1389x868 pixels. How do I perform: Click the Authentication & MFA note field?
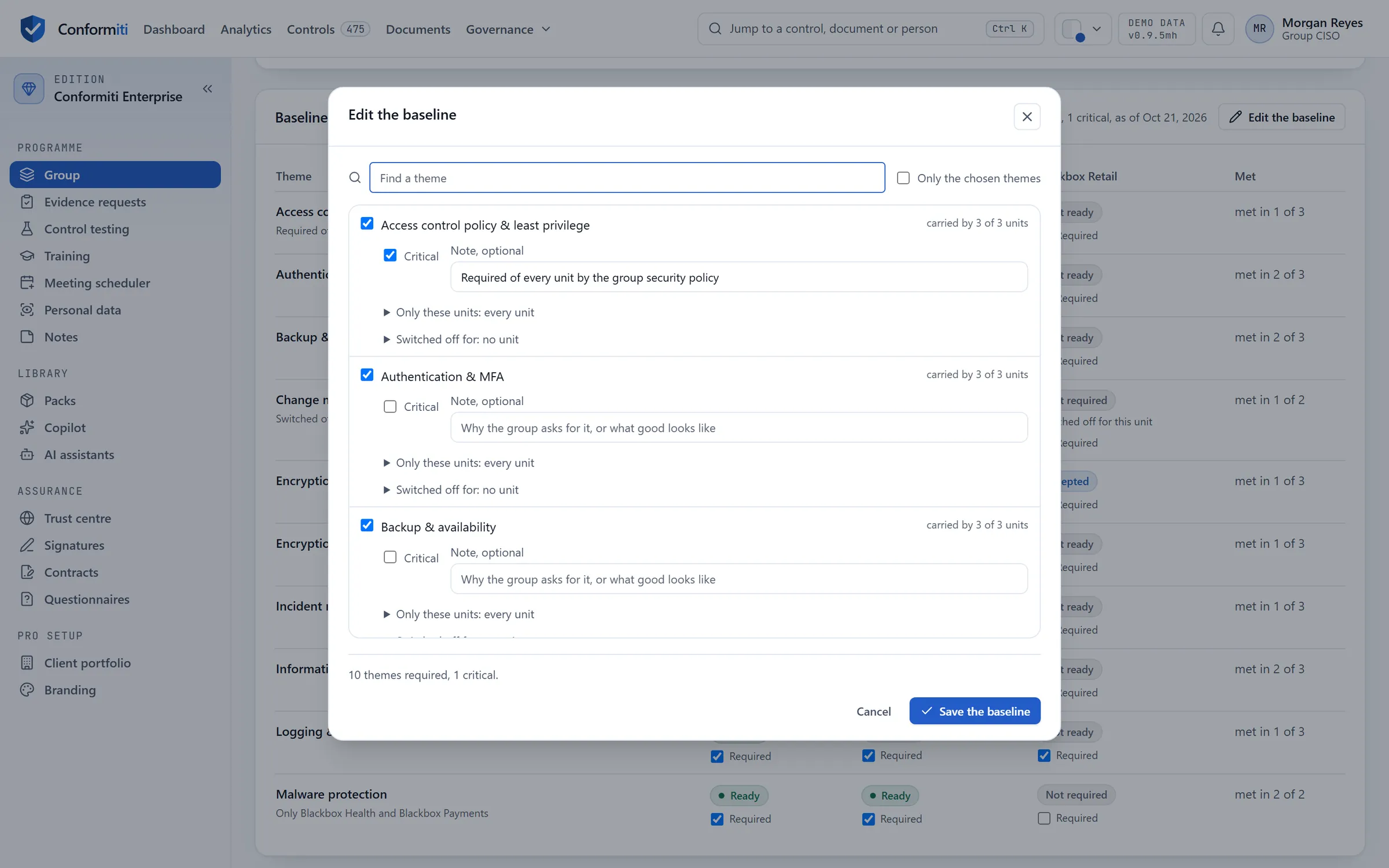(739, 428)
